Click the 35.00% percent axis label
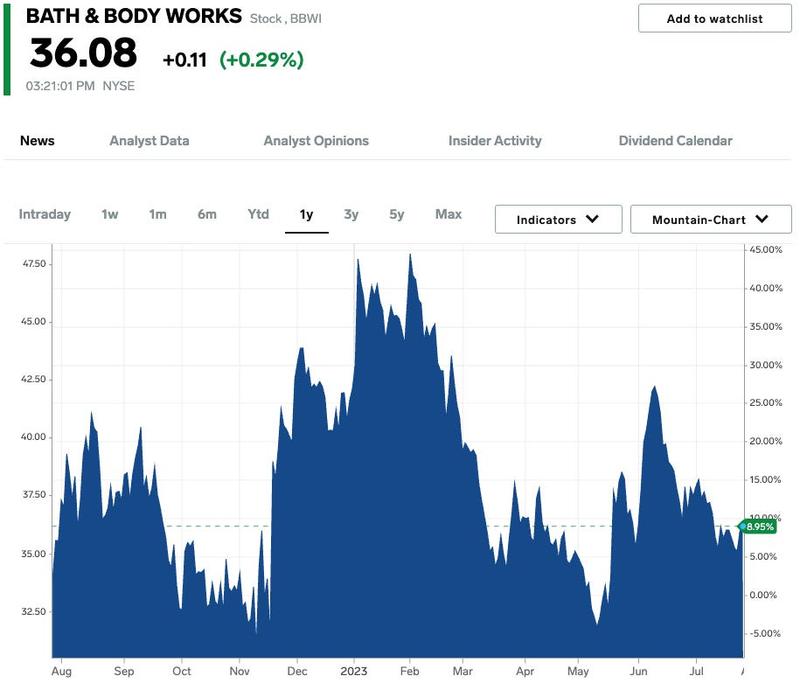800x684 pixels. pyautogui.click(x=765, y=326)
